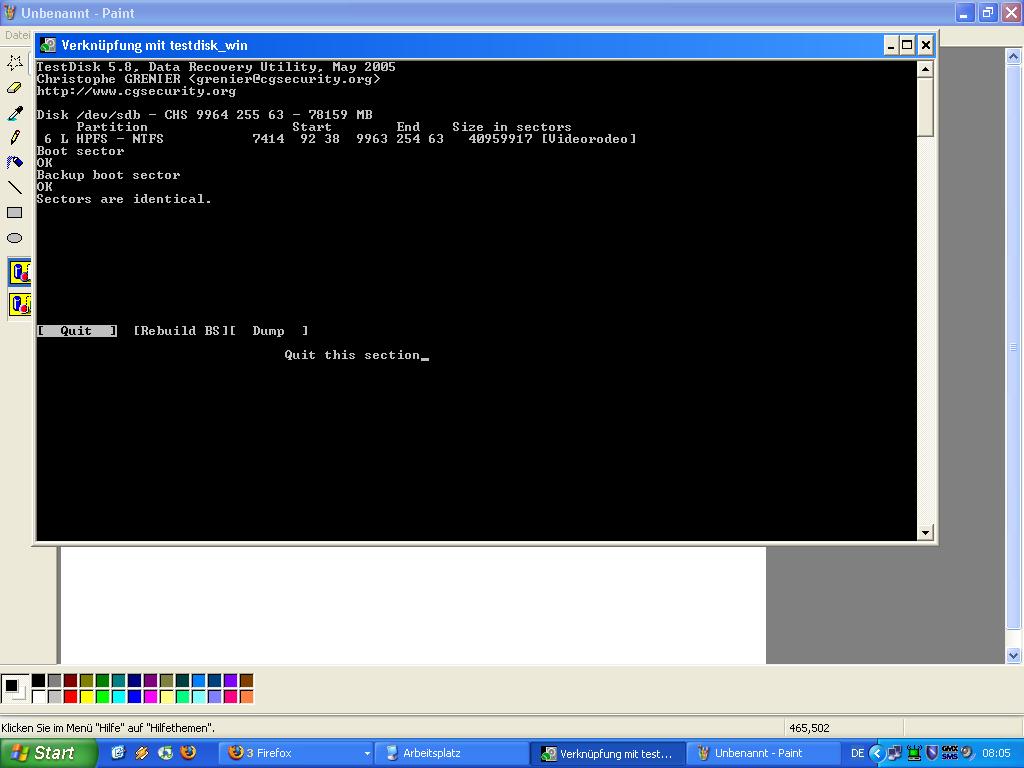Expand the Firefox taskbar group dropdown arrow

pyautogui.click(x=366, y=754)
